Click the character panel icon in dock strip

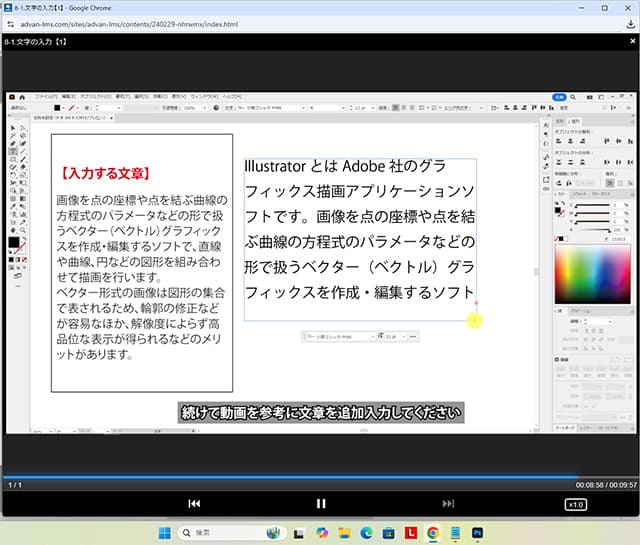click(x=546, y=125)
